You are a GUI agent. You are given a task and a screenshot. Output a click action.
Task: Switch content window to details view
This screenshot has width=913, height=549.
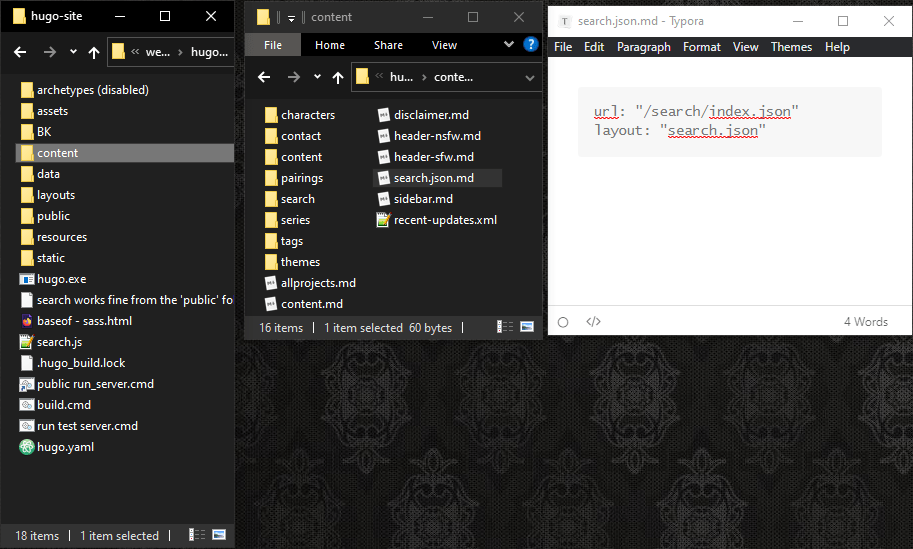point(507,327)
